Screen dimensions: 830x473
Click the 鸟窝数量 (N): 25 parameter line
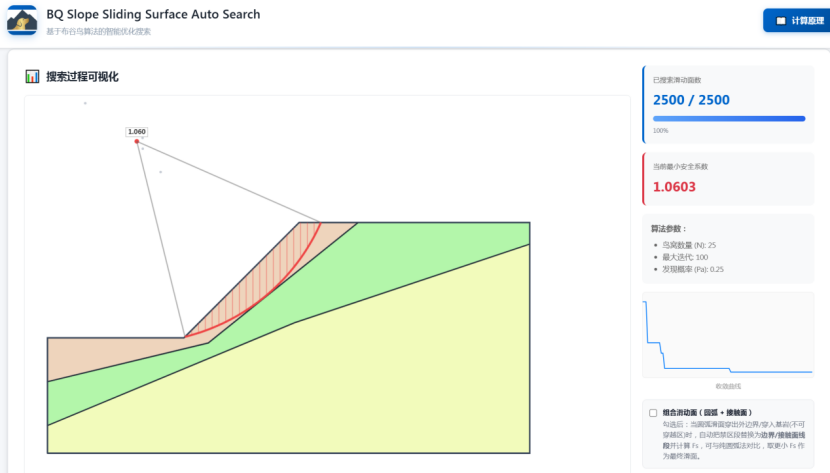tap(689, 245)
